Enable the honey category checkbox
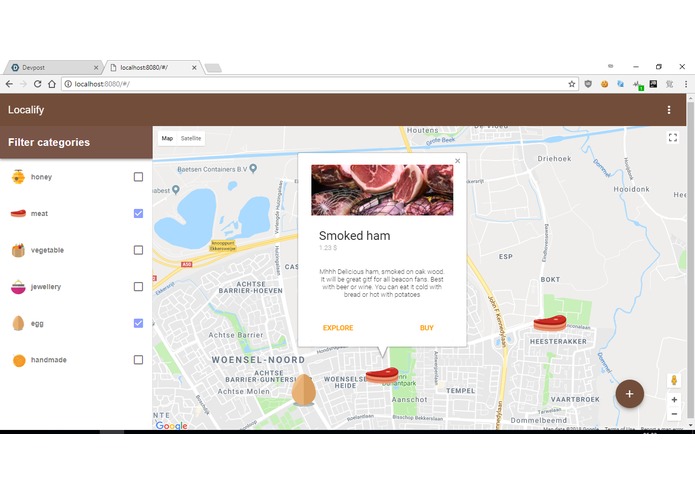The height and width of the screenshot is (494, 695). pyautogui.click(x=138, y=177)
